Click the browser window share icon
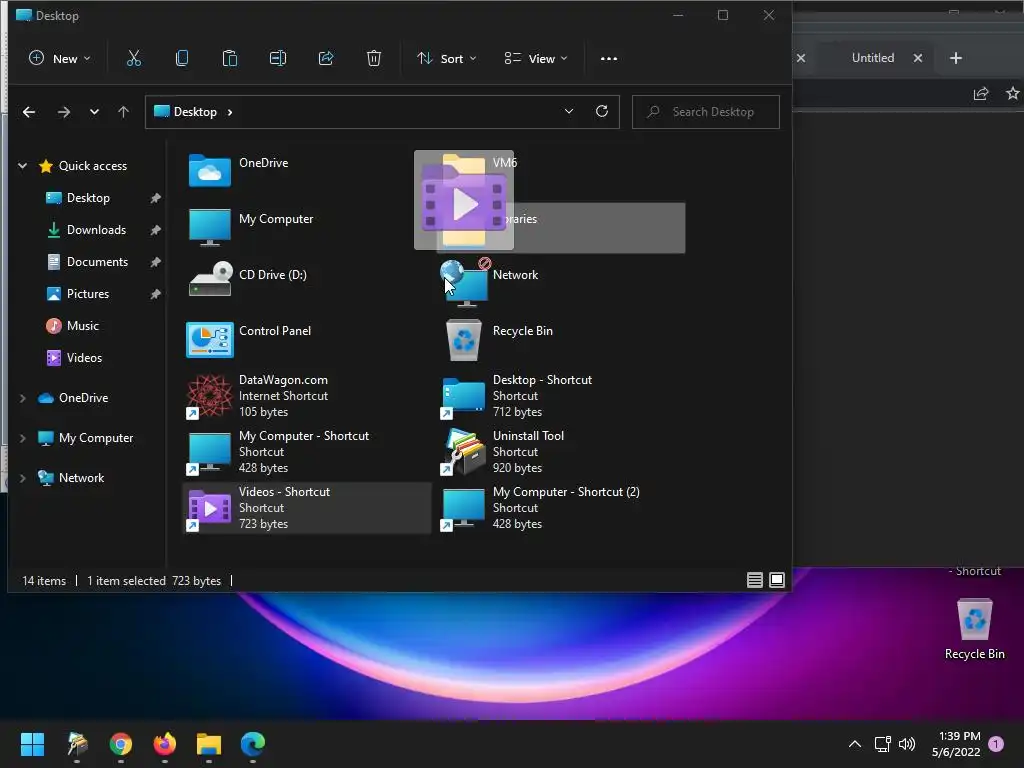The width and height of the screenshot is (1024, 768). 981,94
